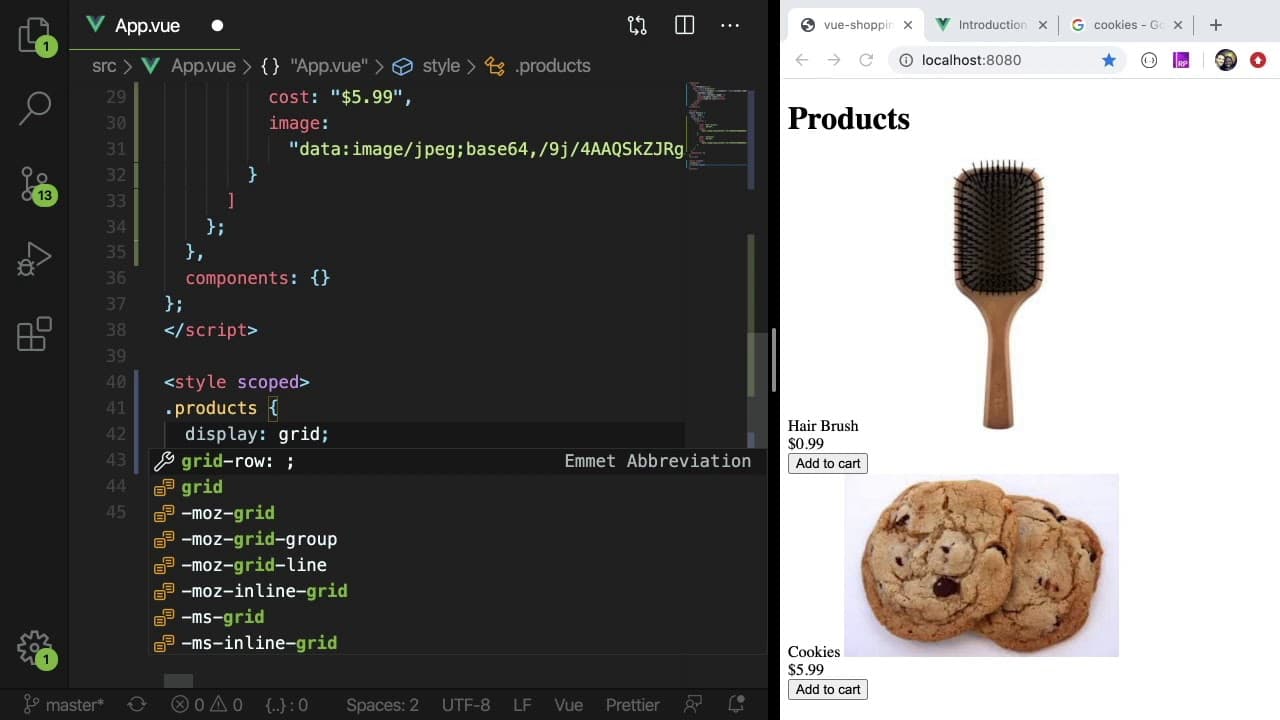The height and width of the screenshot is (720, 1280).
Task: Choose the -moz-grid suggestion
Action: (x=458, y=513)
